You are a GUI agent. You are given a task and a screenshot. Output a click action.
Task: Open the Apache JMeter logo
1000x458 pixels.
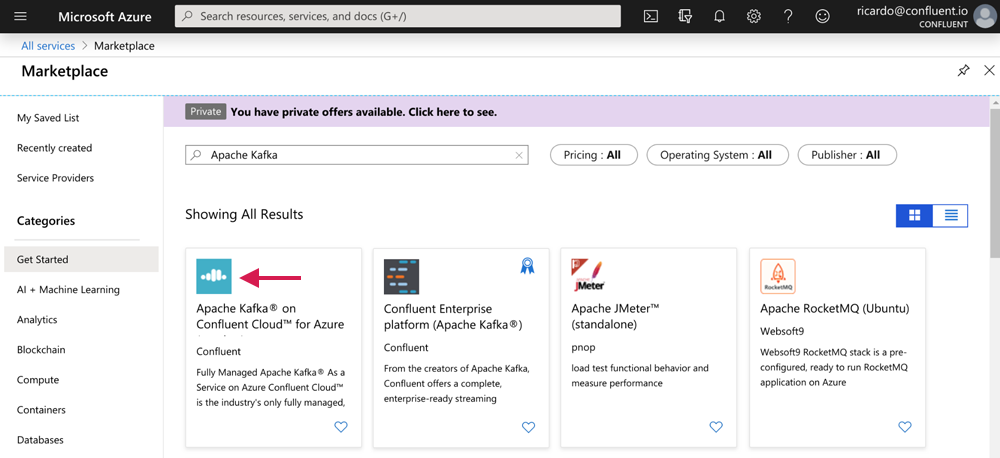[589, 276]
